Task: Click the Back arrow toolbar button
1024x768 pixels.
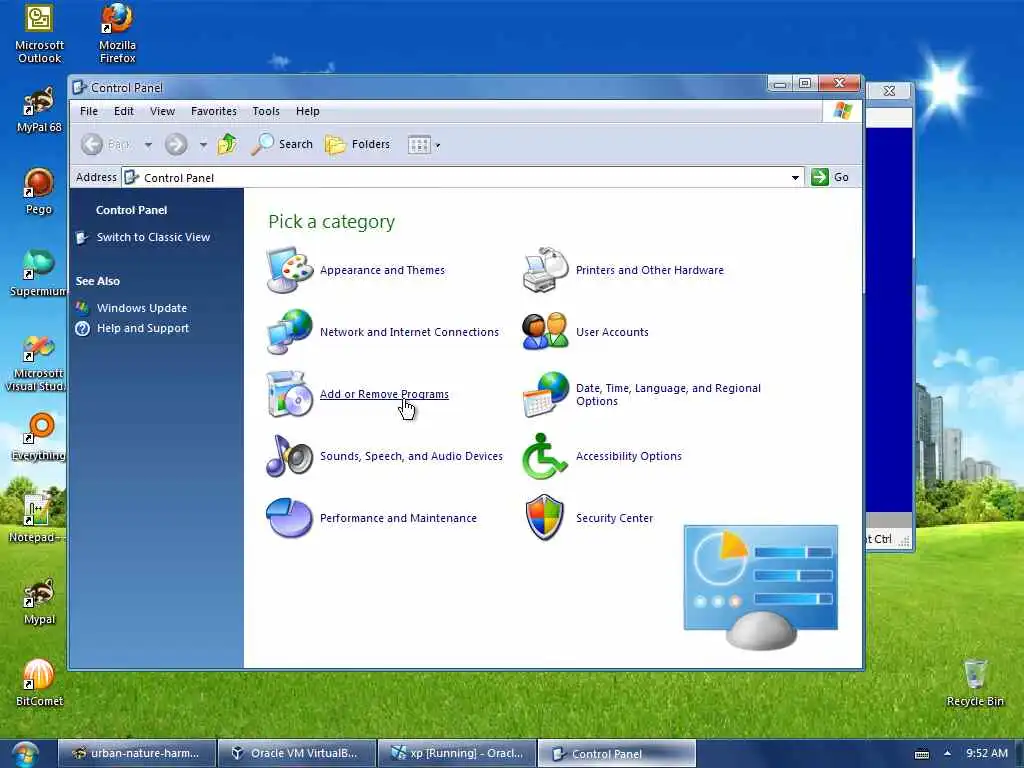Action: coord(92,144)
